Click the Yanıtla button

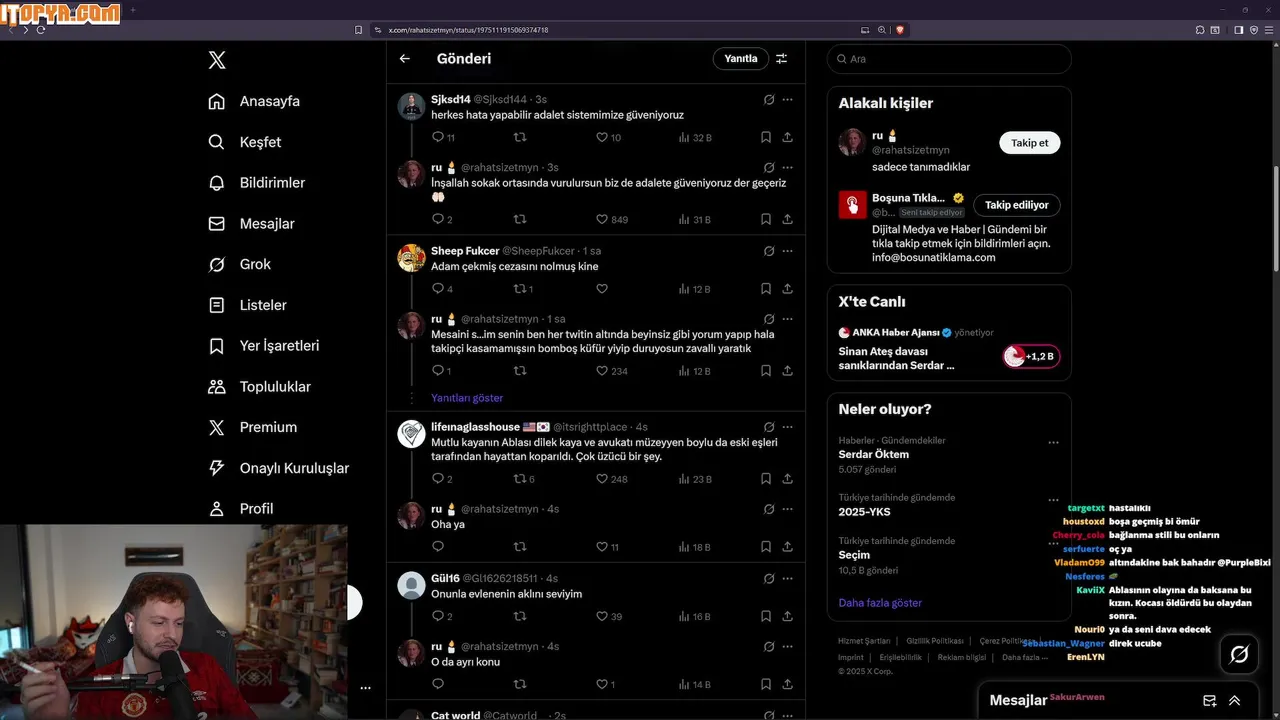click(741, 59)
